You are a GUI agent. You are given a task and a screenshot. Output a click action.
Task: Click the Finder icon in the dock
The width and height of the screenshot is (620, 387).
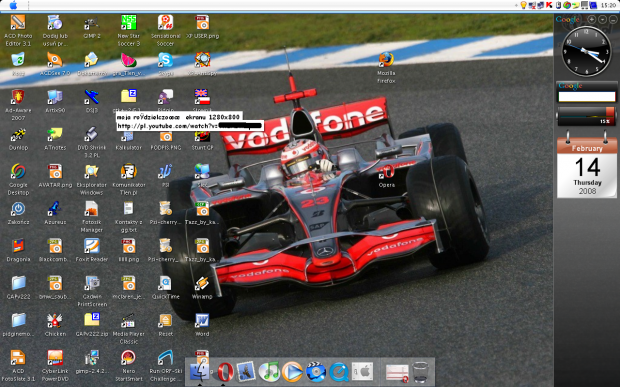[x=199, y=372]
